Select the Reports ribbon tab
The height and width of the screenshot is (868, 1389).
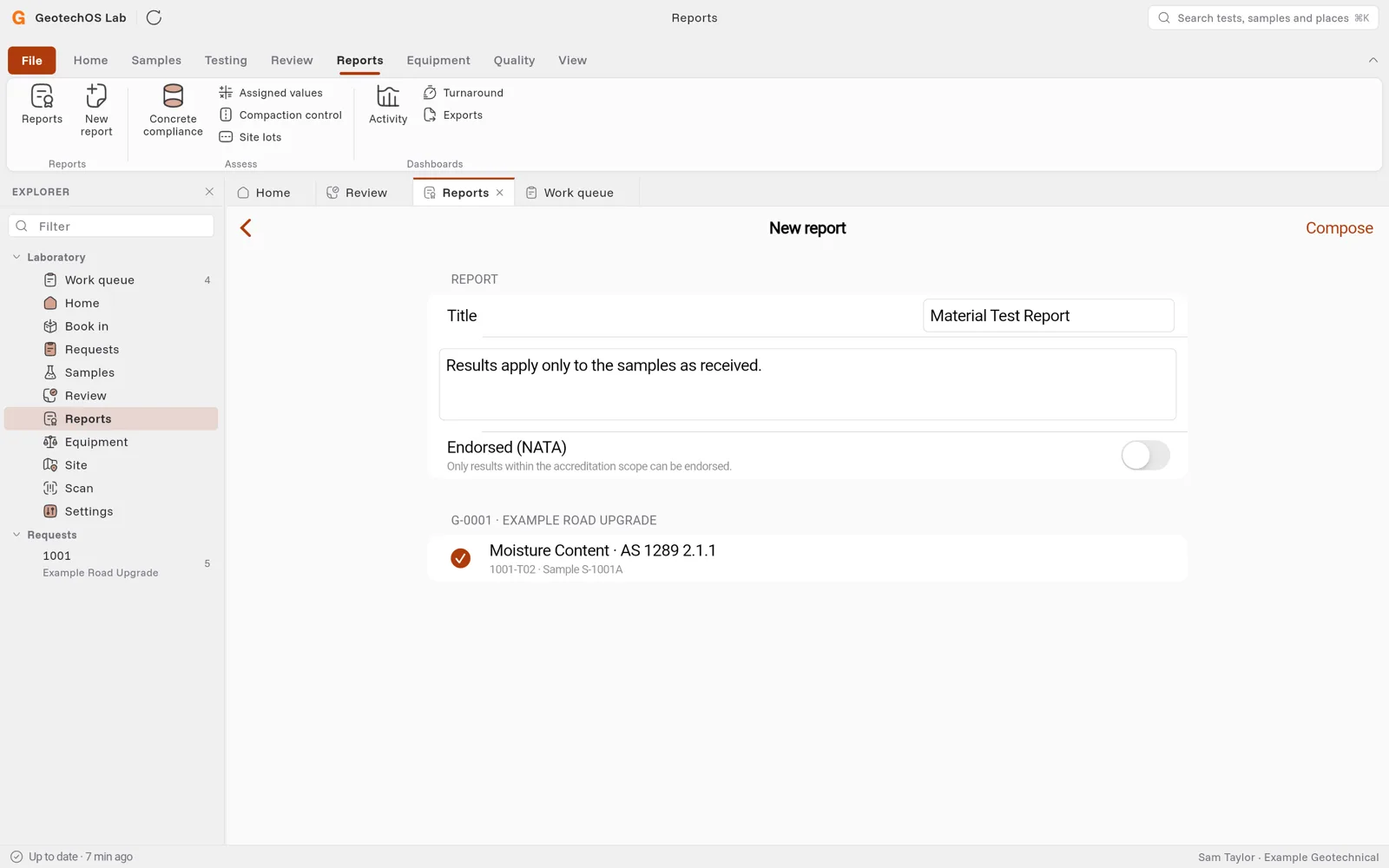[359, 60]
